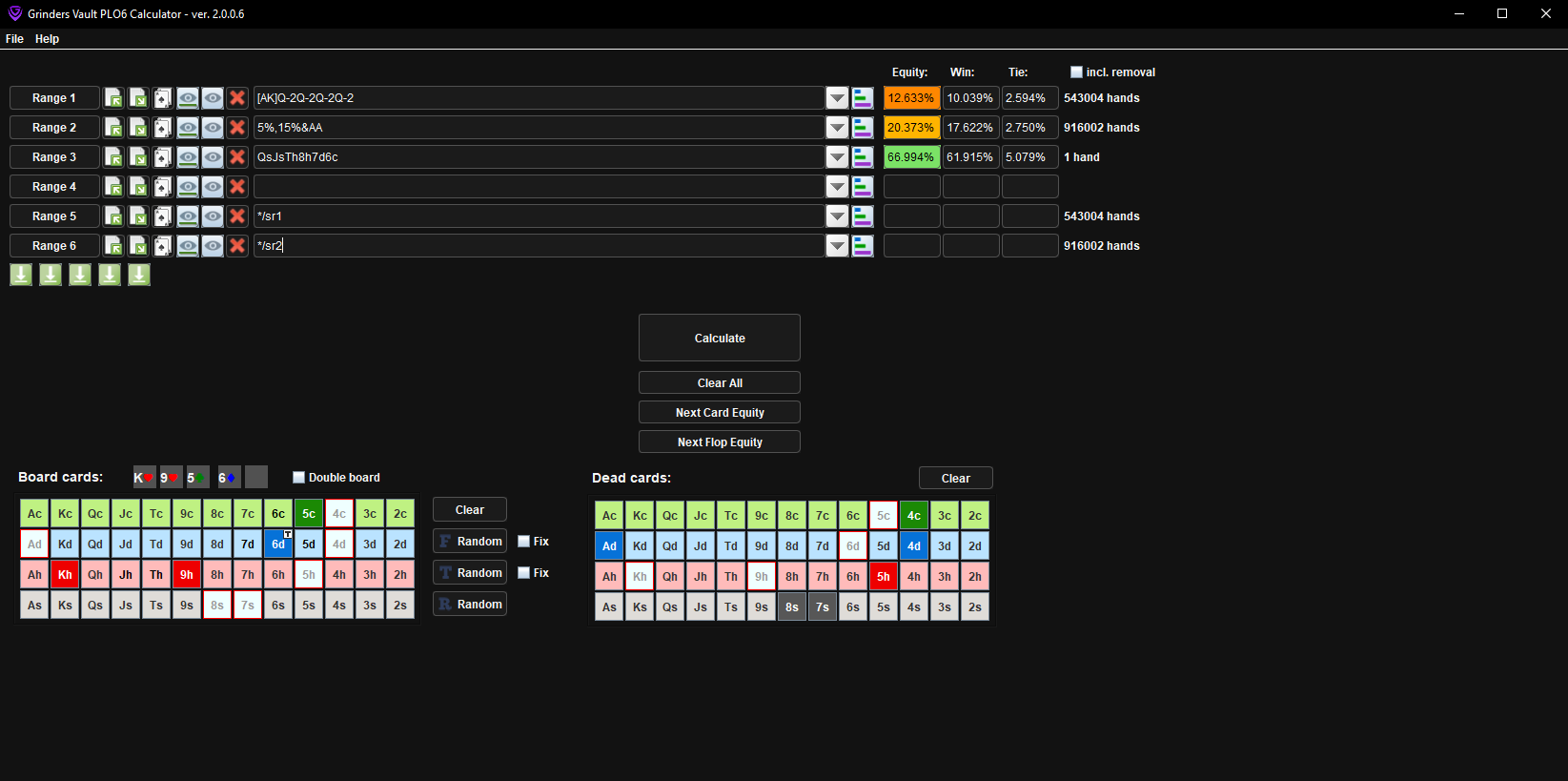Clear Range 2 using its red X icon
This screenshot has height=781, width=1568.
click(x=237, y=128)
